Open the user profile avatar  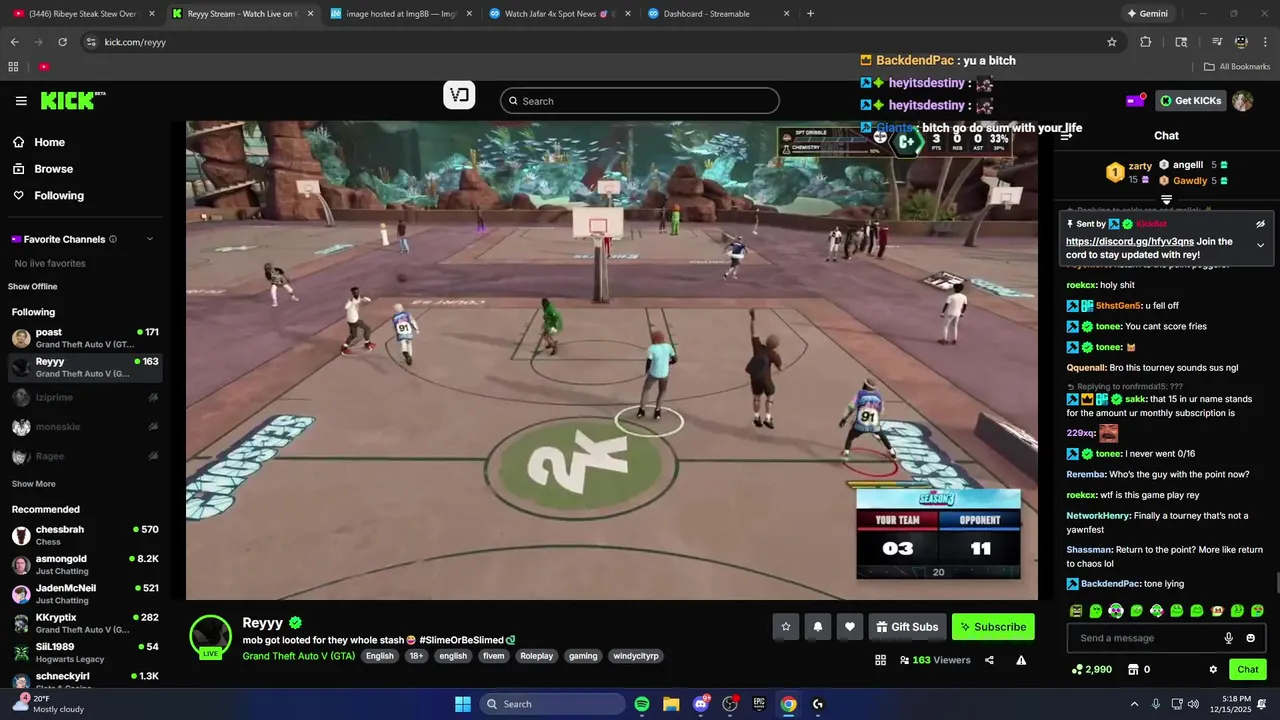[x=1242, y=101]
